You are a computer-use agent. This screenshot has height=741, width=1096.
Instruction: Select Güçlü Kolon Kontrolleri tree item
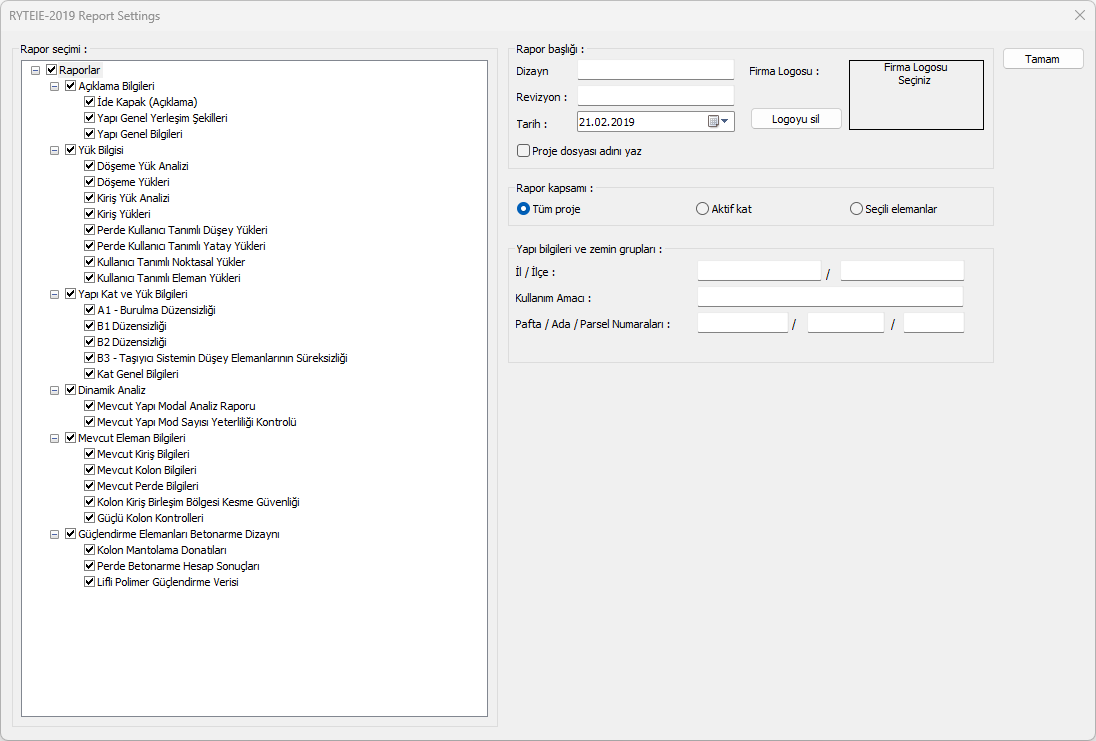150,518
